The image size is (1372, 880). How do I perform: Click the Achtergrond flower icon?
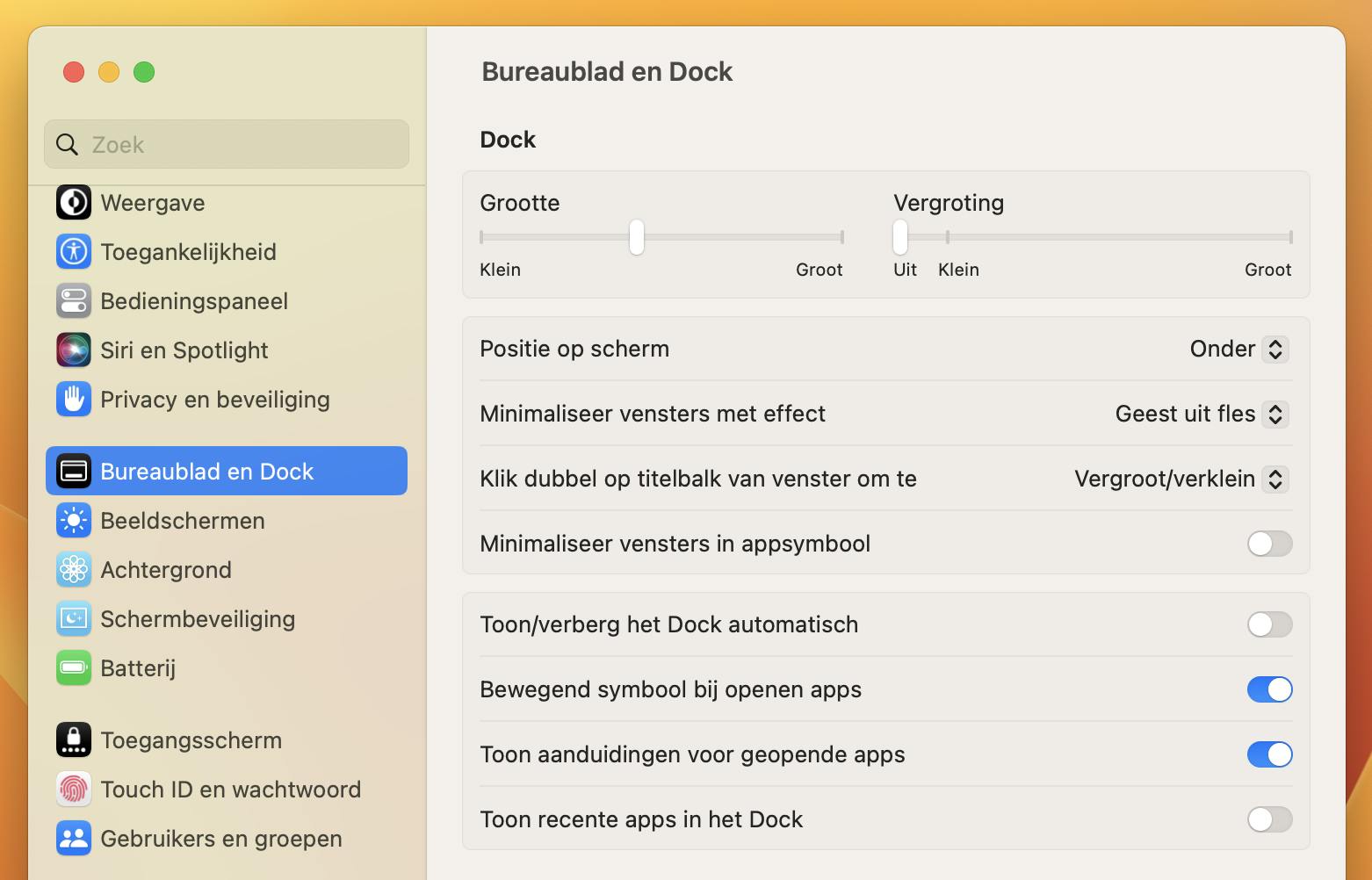[74, 570]
